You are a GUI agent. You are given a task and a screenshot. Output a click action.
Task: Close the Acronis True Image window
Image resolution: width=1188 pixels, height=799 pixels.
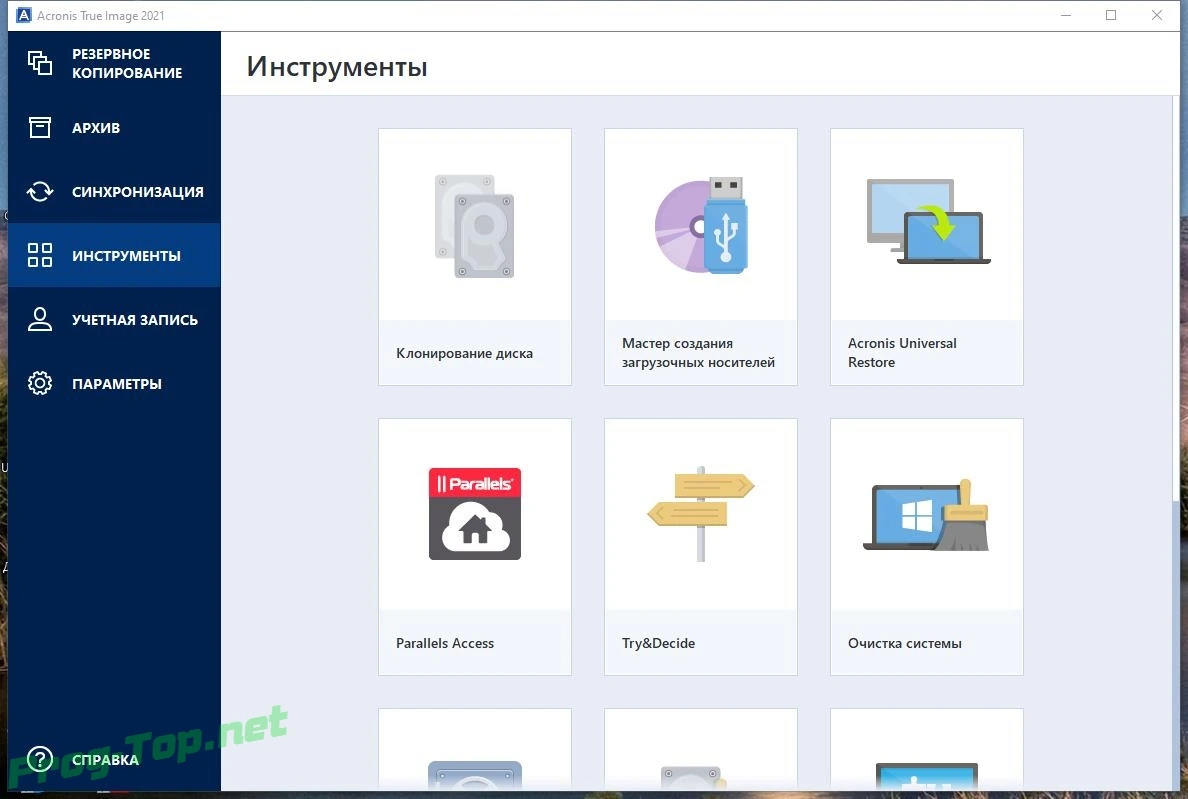[1157, 15]
